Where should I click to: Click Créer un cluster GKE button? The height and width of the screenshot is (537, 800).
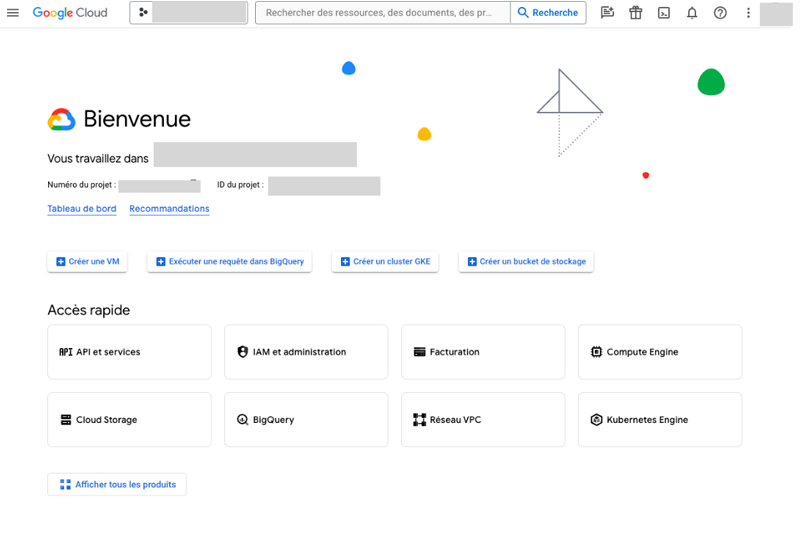point(385,262)
